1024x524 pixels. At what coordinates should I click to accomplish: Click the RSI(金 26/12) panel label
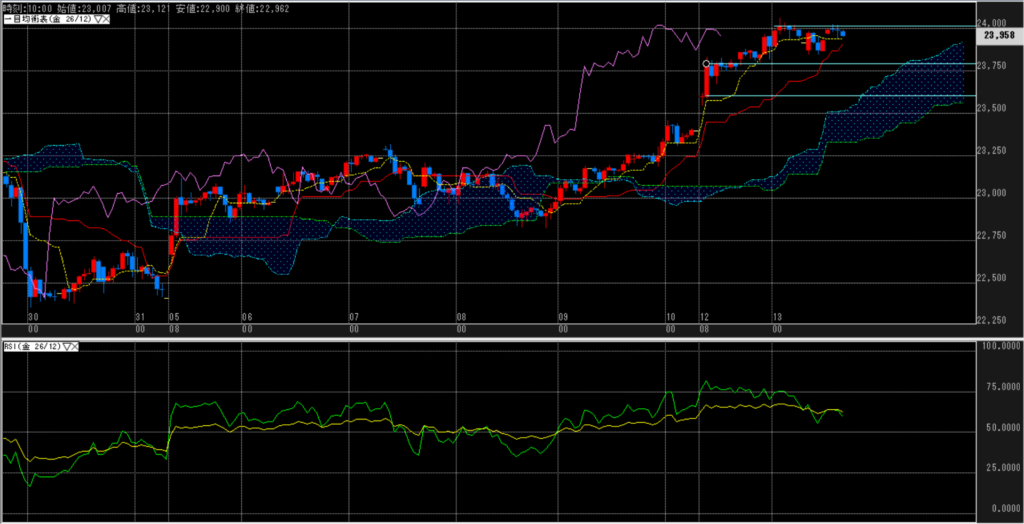click(32, 346)
